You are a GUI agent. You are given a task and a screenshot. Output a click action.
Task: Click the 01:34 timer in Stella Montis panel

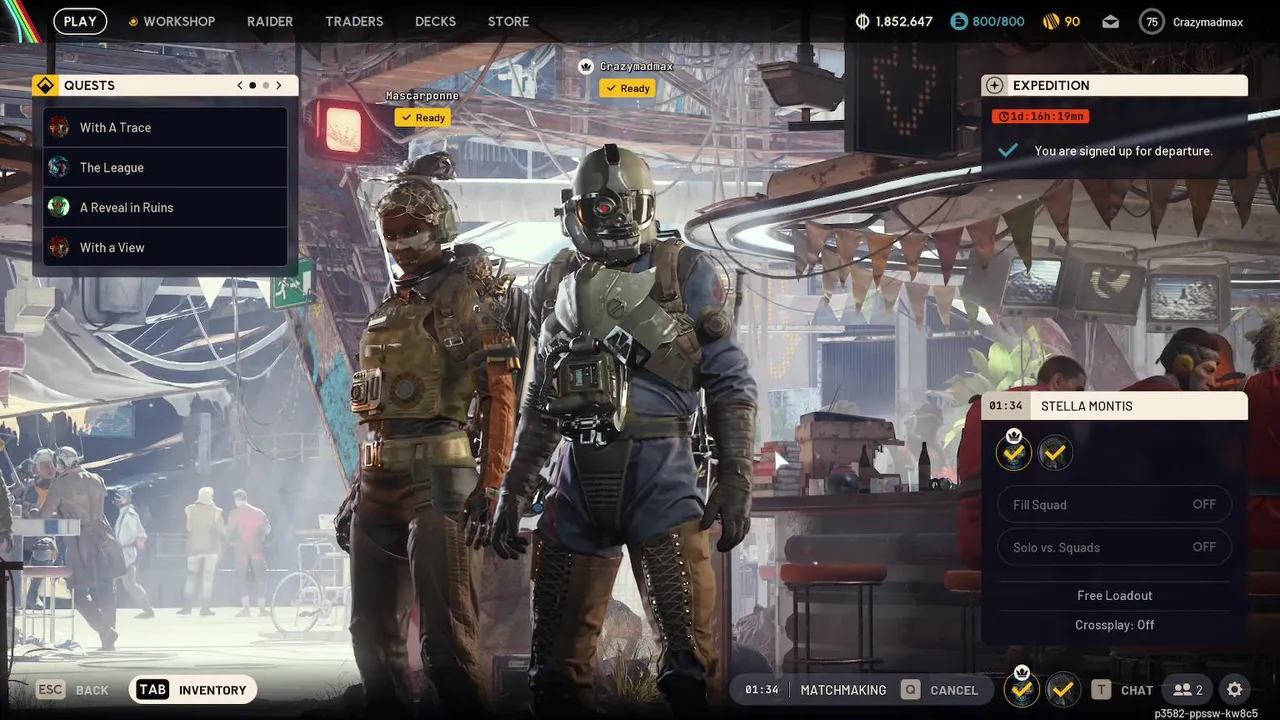pyautogui.click(x=1005, y=406)
